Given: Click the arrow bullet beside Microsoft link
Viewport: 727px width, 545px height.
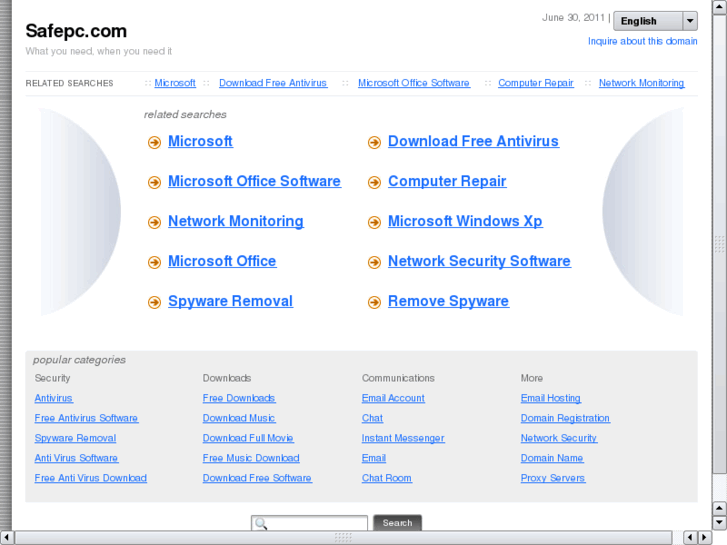Looking at the screenshot, I should point(154,142).
